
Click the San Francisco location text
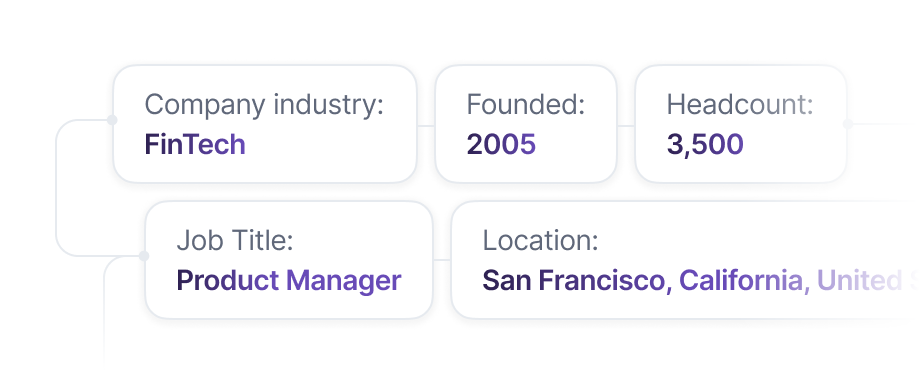[573, 280]
